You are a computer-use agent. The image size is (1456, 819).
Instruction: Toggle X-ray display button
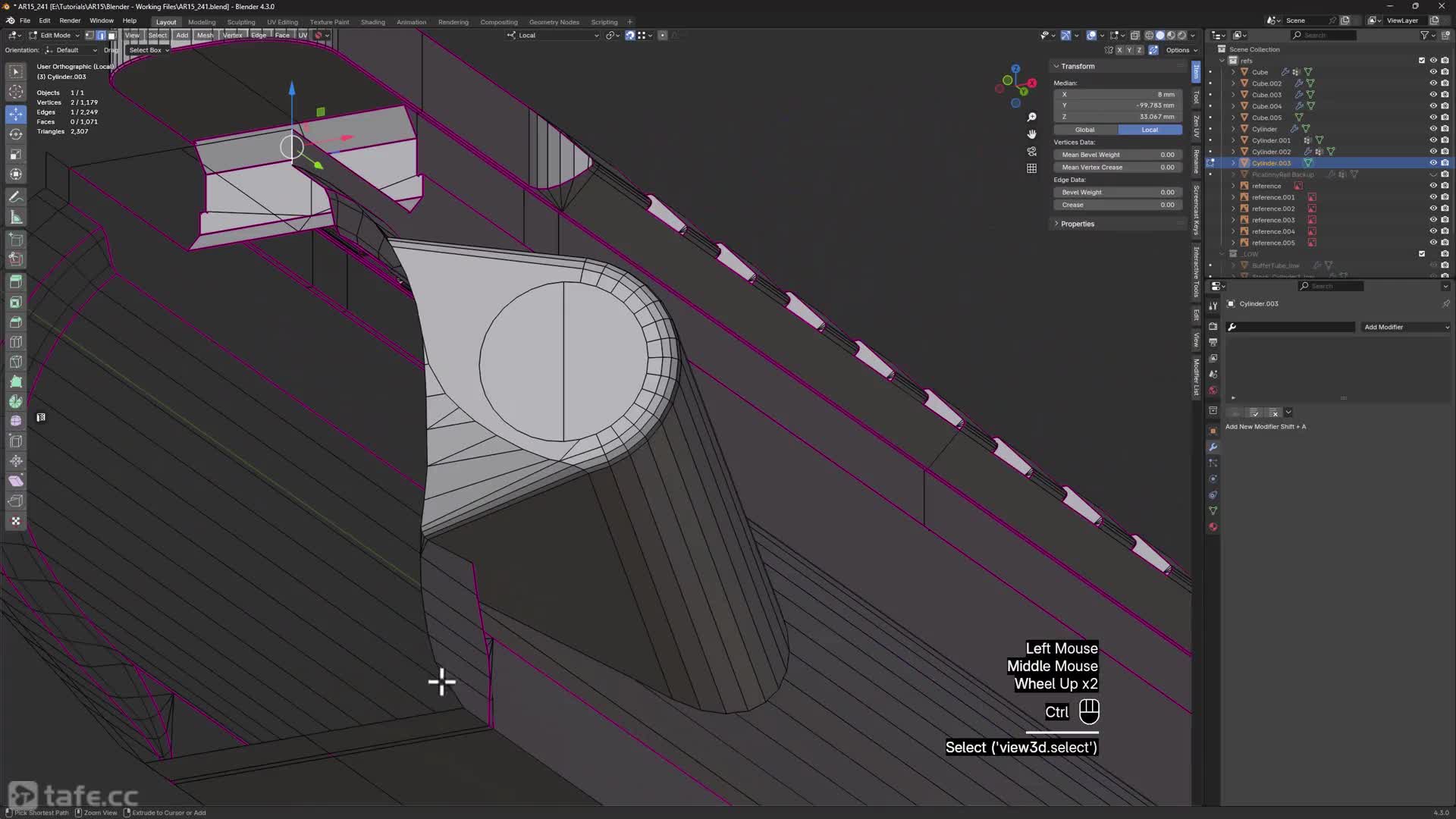click(x=1135, y=36)
